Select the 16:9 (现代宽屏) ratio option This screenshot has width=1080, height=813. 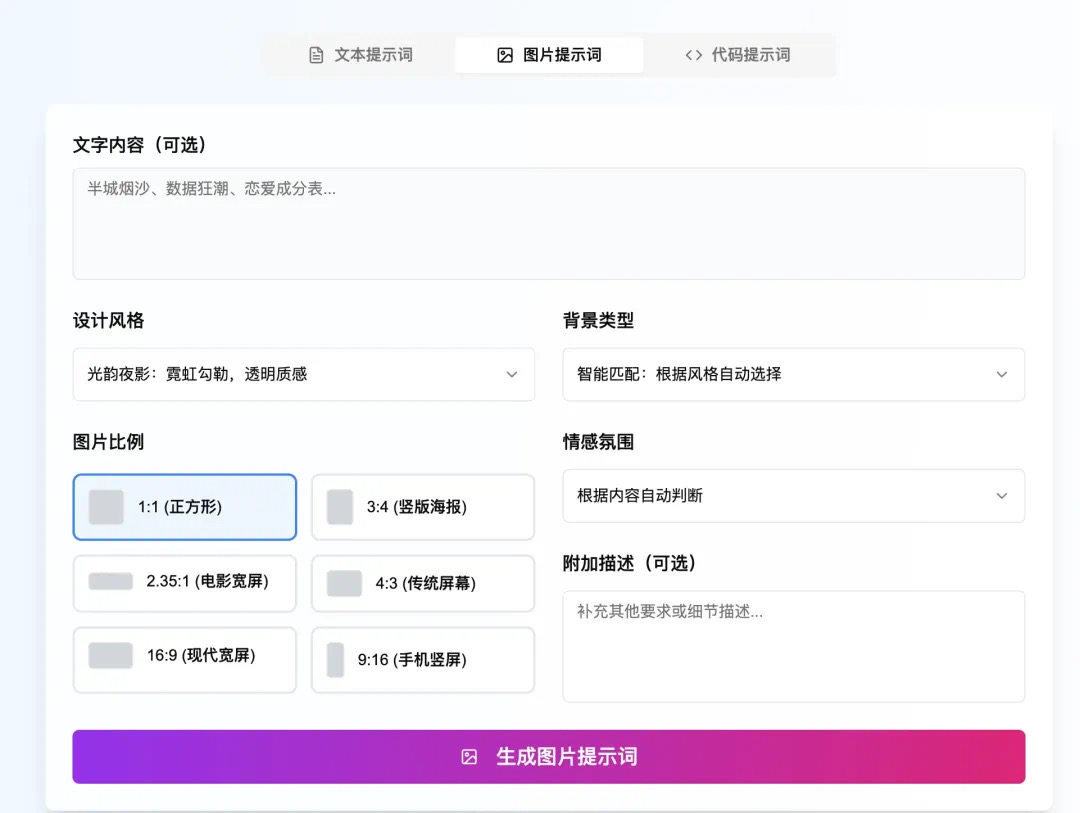point(185,659)
